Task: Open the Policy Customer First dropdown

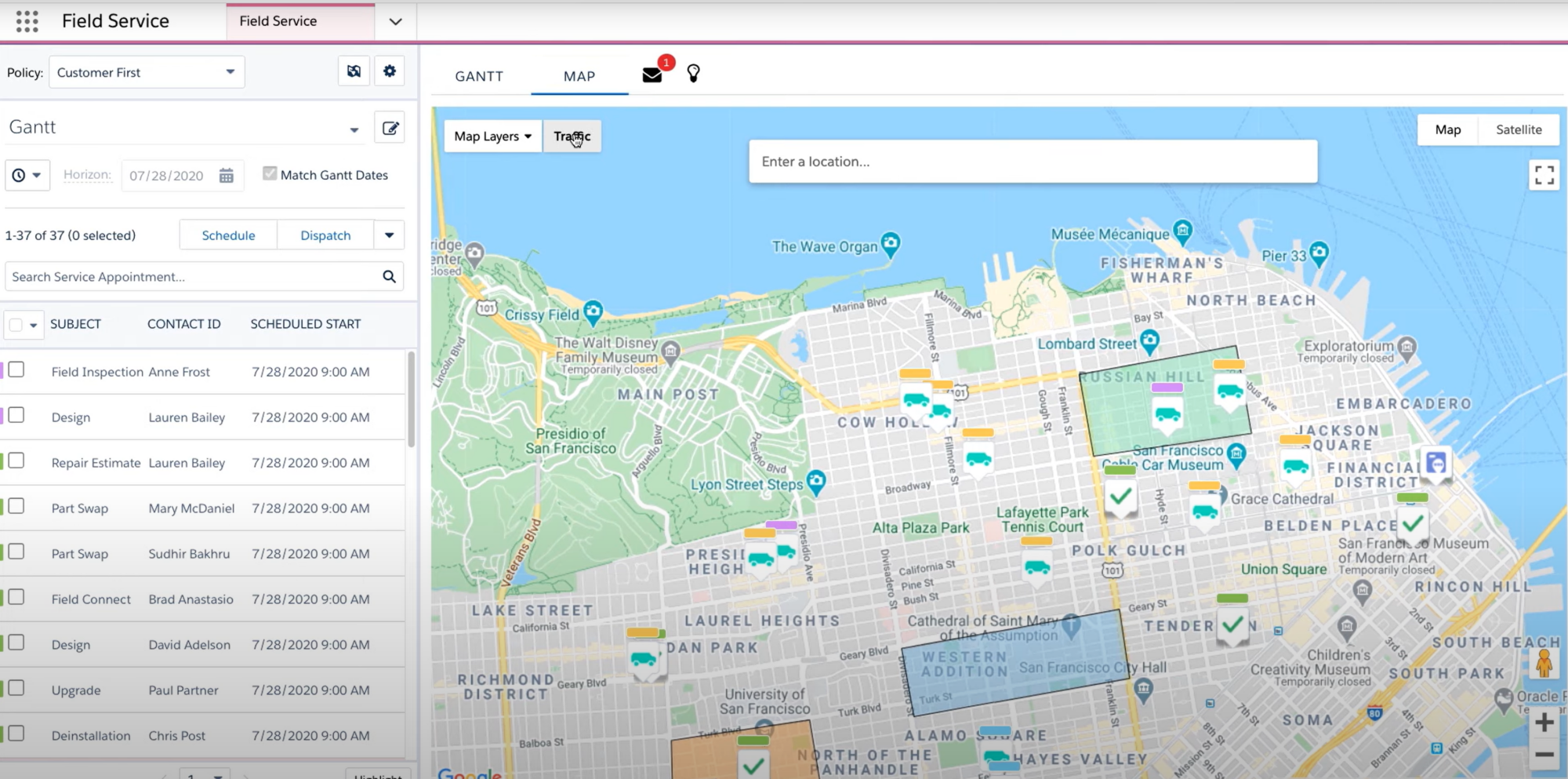Action: [147, 72]
